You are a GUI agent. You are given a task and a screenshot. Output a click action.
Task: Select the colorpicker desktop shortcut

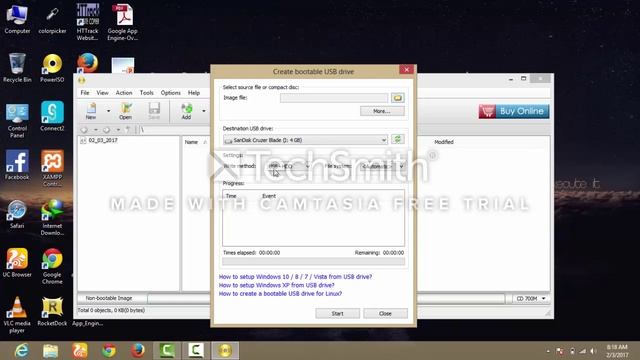[x=52, y=19]
